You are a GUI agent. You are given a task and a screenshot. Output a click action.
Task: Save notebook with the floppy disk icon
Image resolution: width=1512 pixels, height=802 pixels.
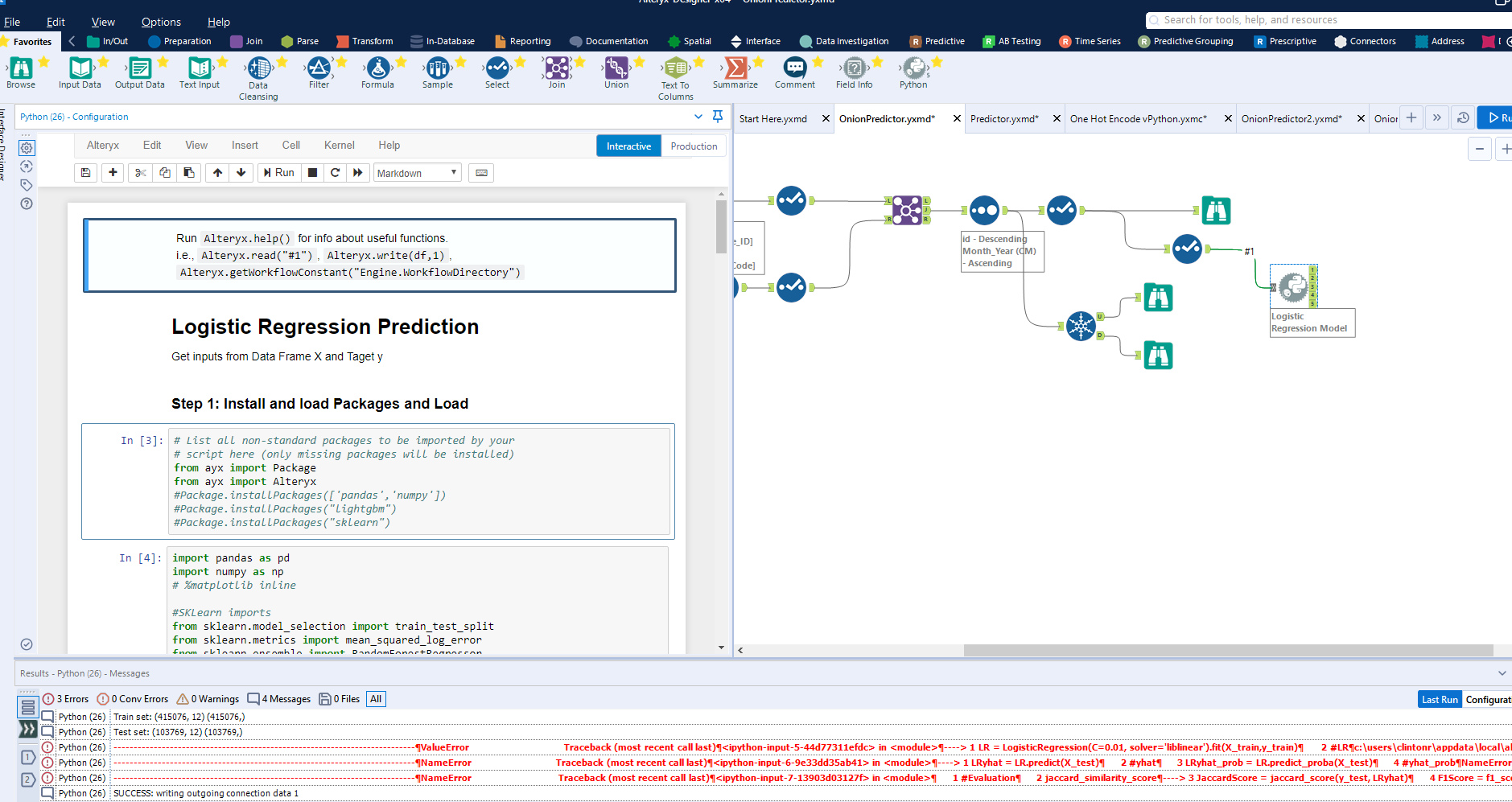(86, 173)
